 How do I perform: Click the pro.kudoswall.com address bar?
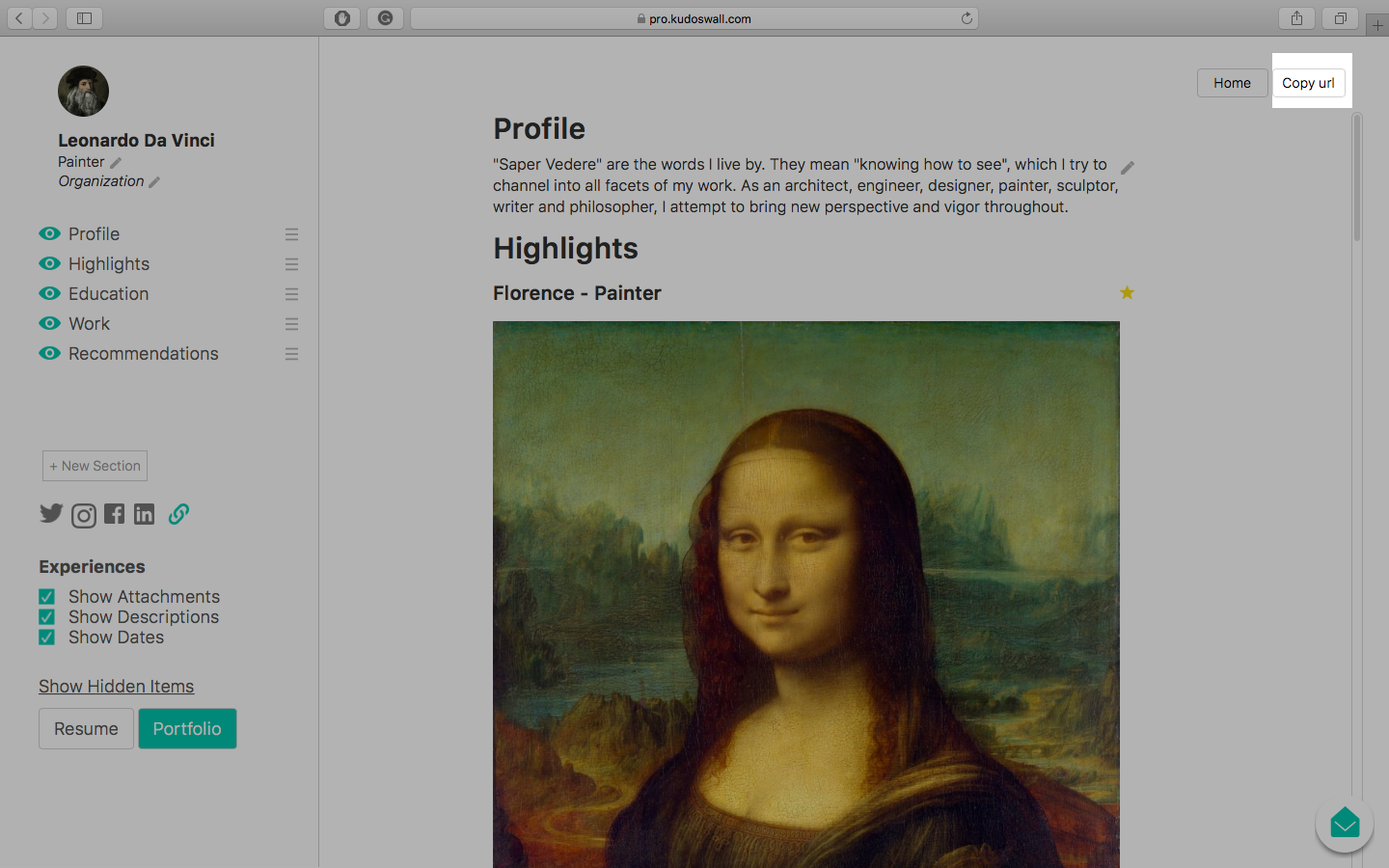pyautogui.click(x=694, y=18)
